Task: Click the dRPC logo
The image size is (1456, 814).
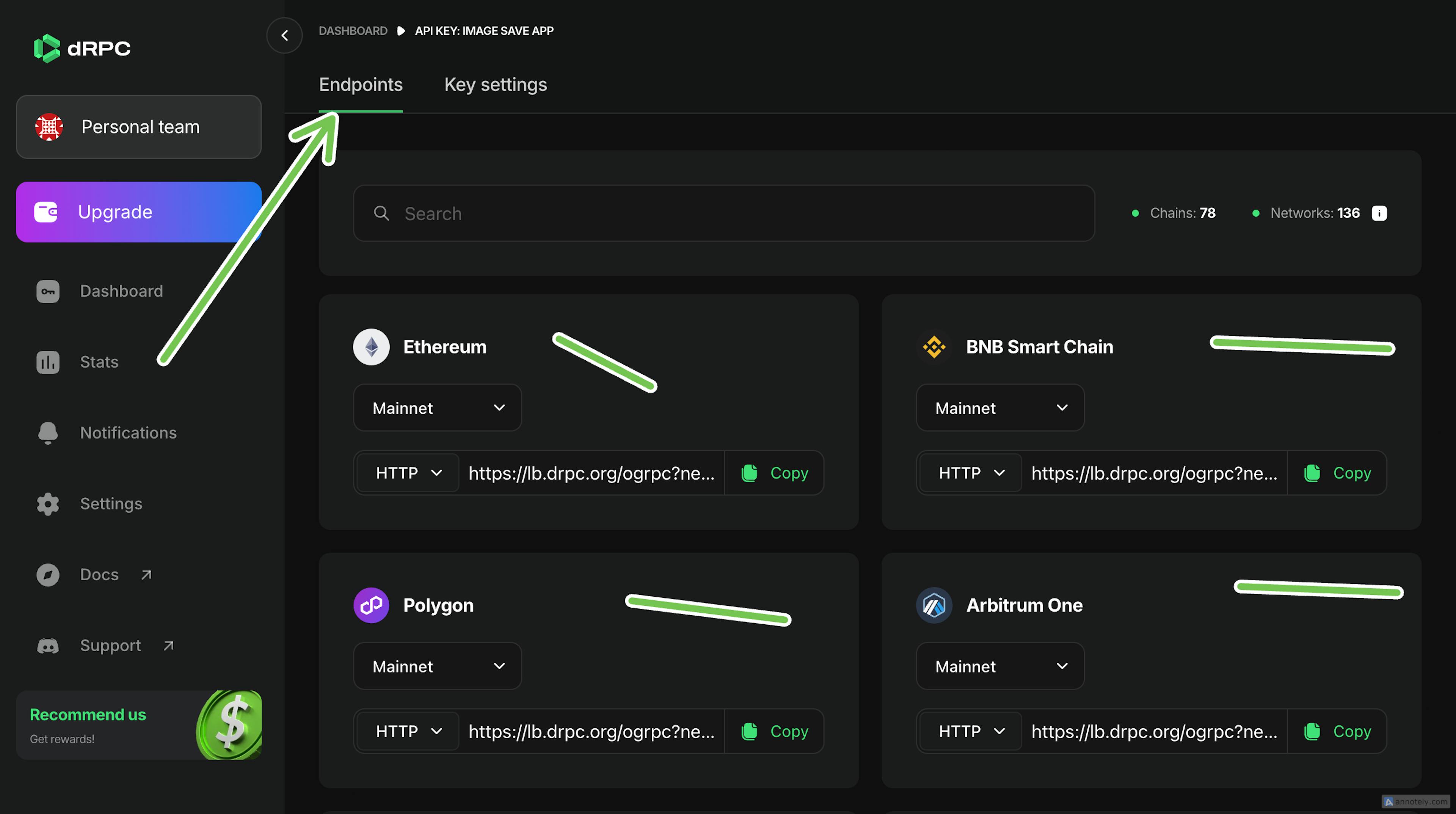Action: click(x=82, y=48)
